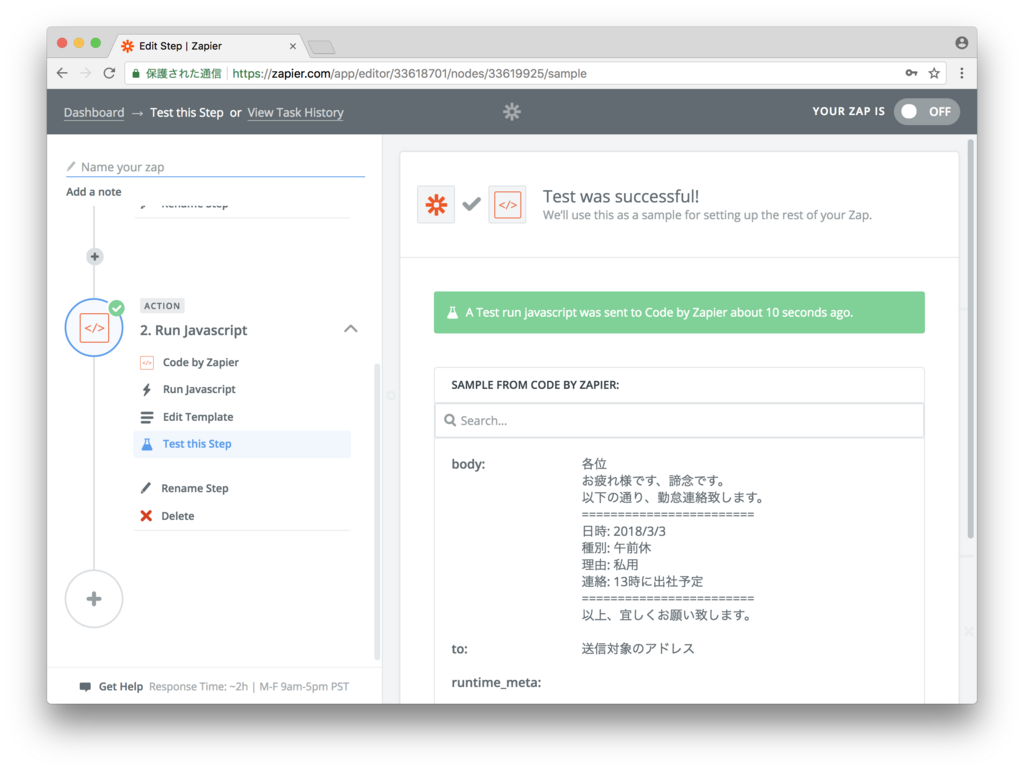The height and width of the screenshot is (771, 1024).
Task: Click the browser forward arrow
Action: coord(86,73)
